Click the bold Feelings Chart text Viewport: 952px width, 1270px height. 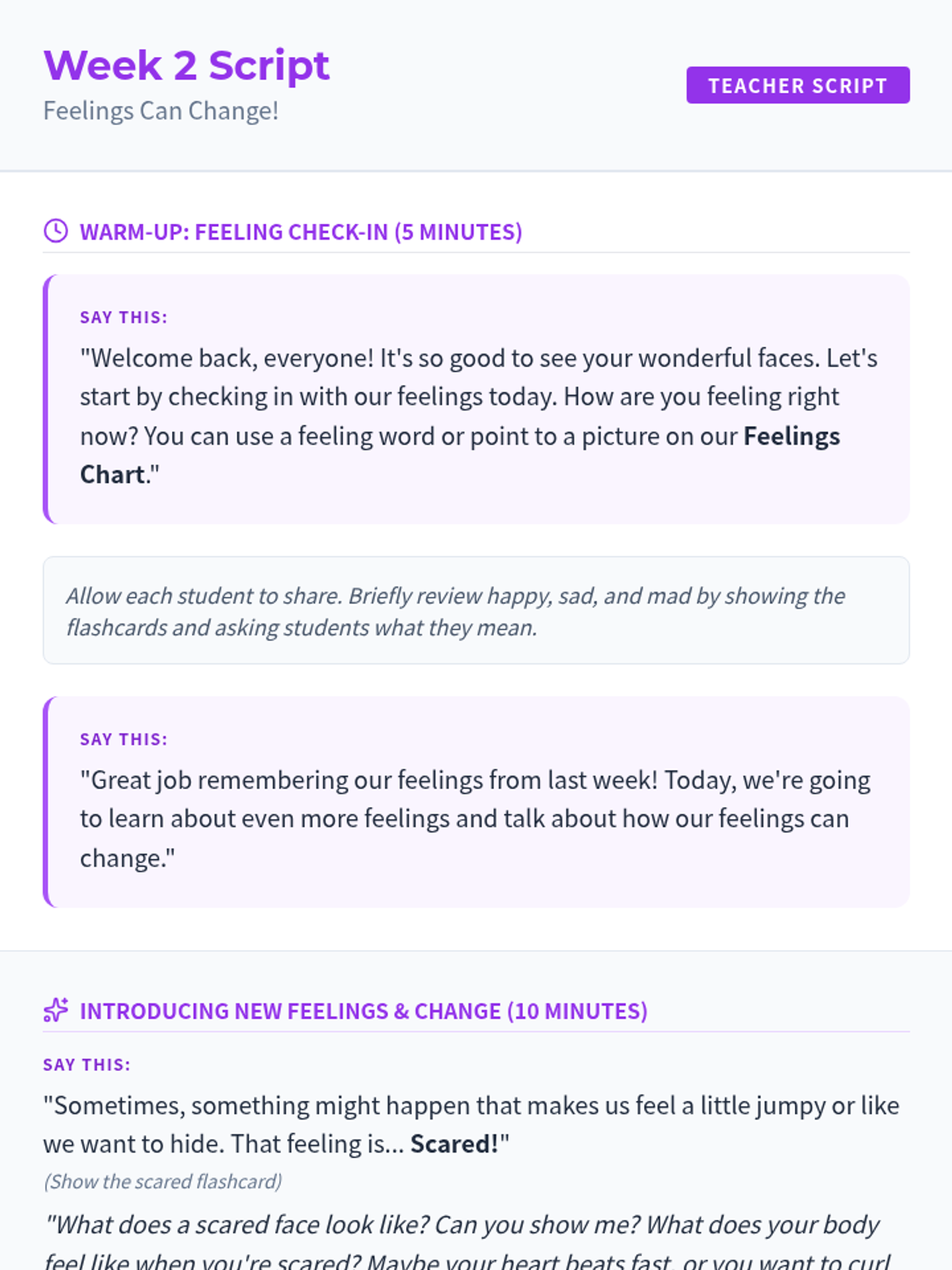(x=460, y=455)
